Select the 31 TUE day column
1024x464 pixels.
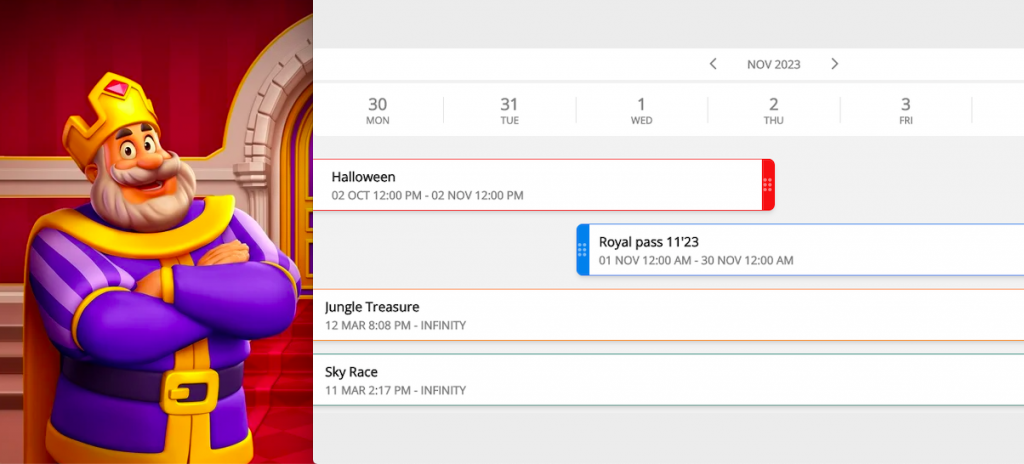click(510, 110)
